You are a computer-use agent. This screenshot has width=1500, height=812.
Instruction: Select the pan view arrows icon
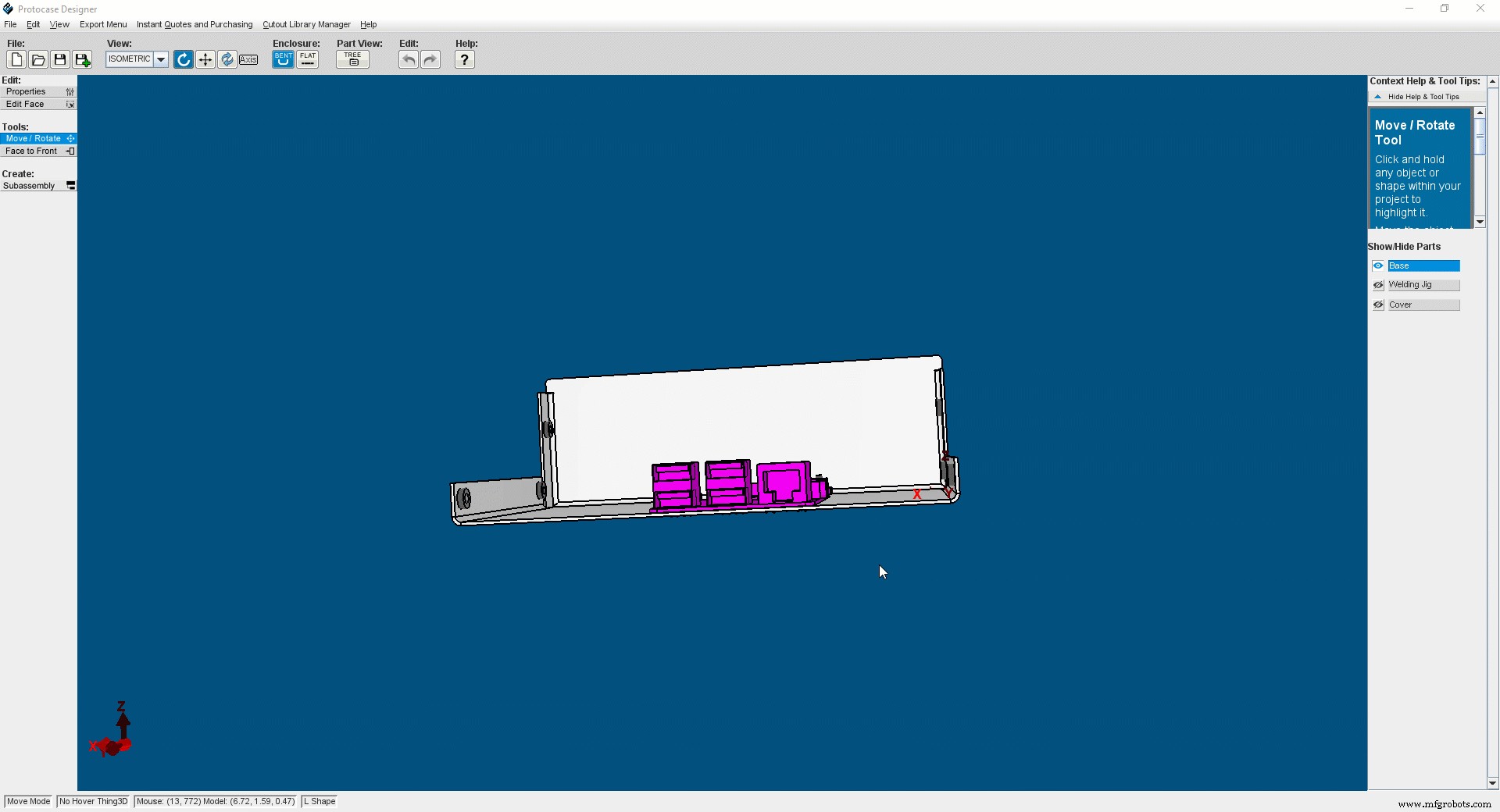tap(205, 60)
